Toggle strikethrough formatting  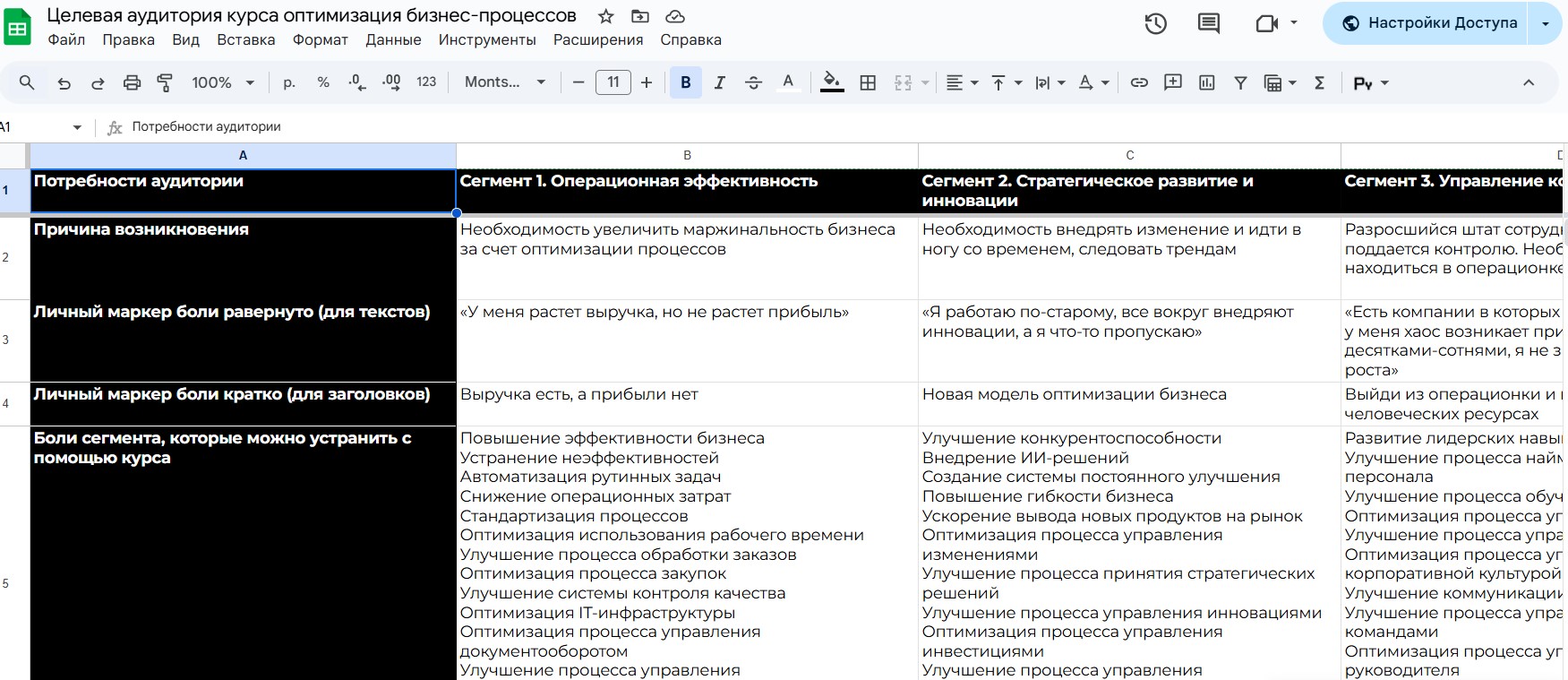point(753,82)
